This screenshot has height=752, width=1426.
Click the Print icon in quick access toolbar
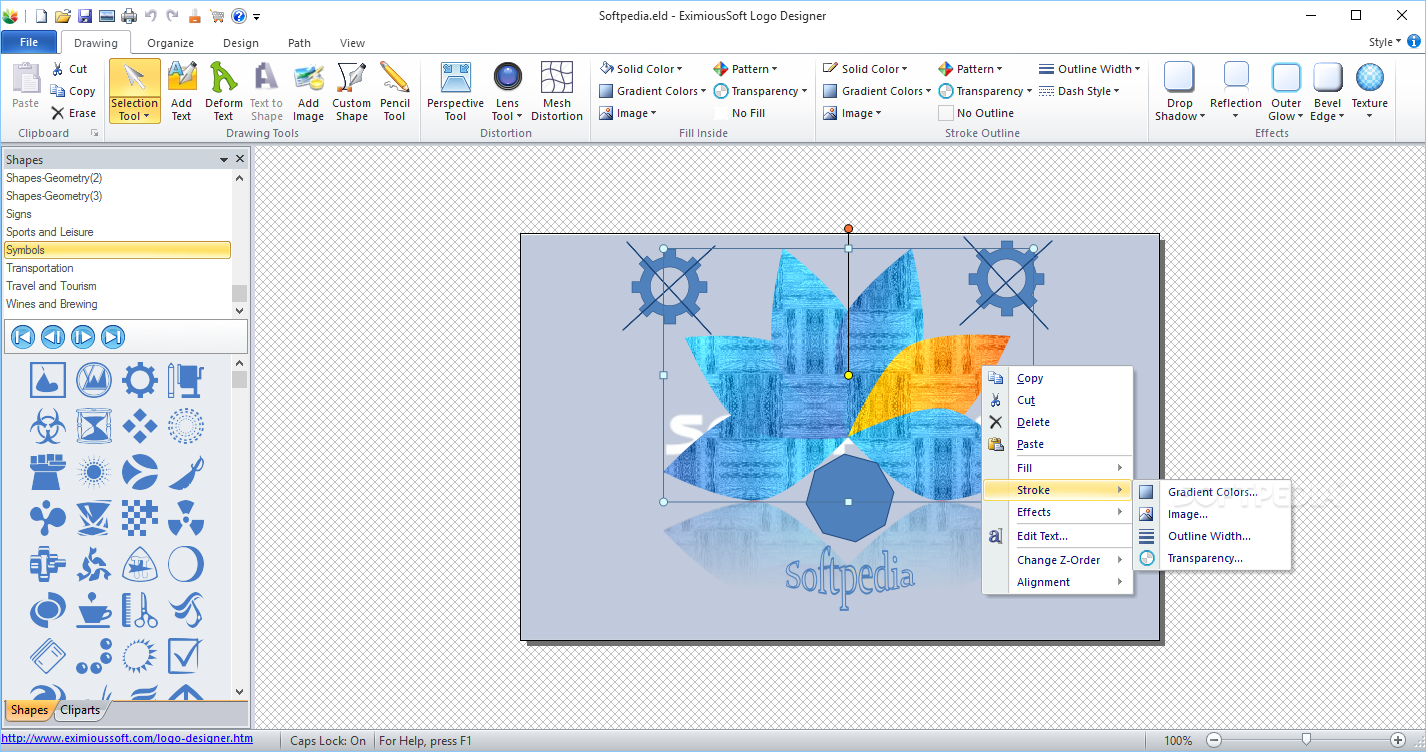coord(129,16)
